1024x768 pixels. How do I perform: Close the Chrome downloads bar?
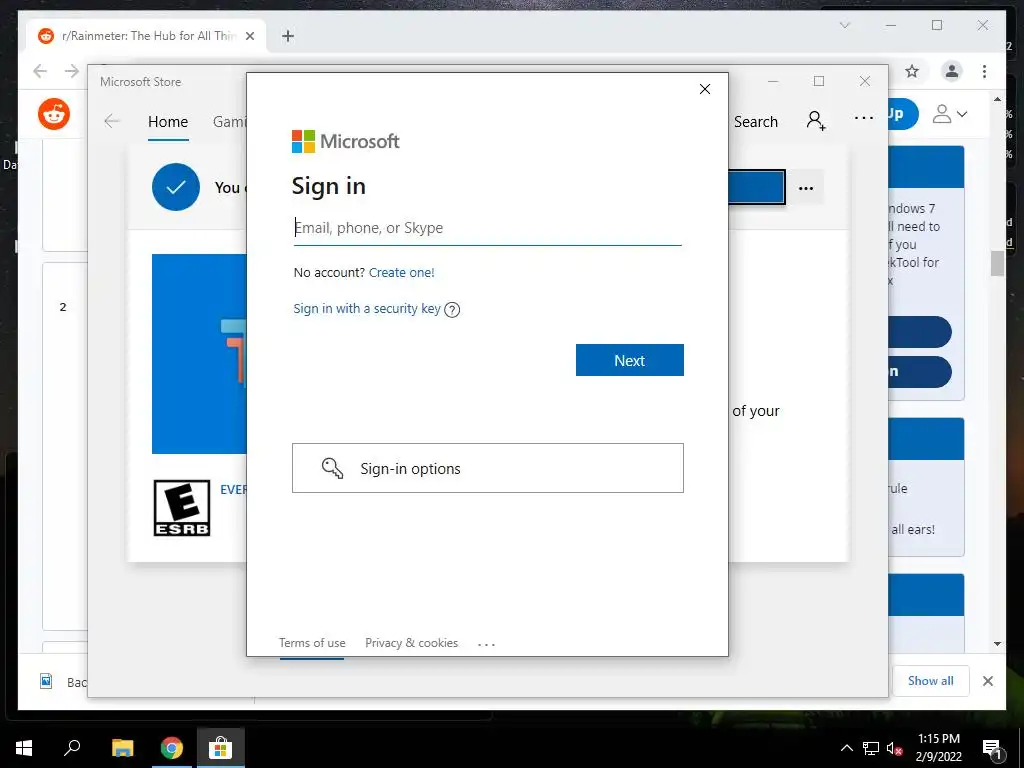point(987,681)
